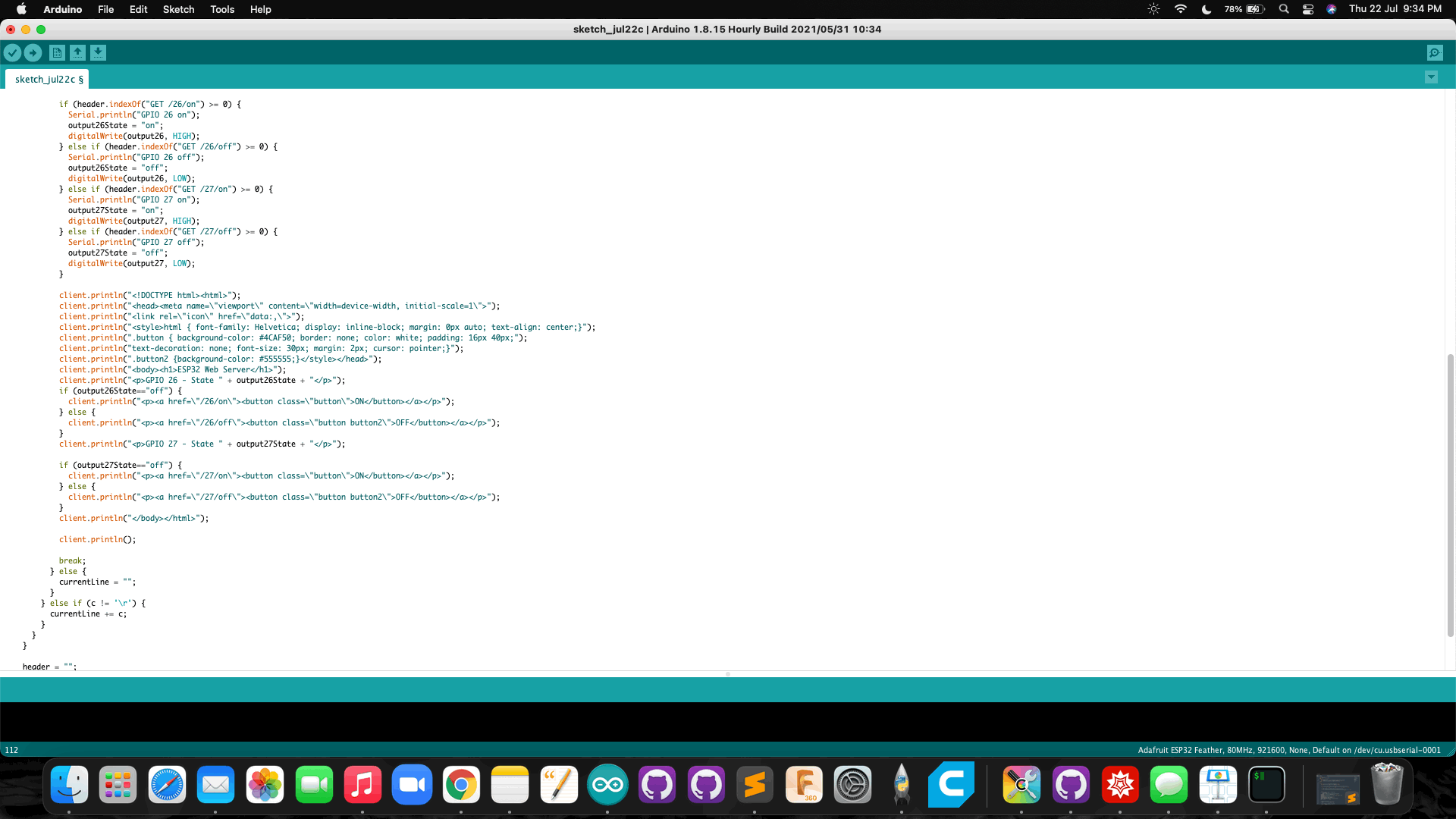
Task: Launch Sublime Text from the dock
Action: [x=755, y=784]
